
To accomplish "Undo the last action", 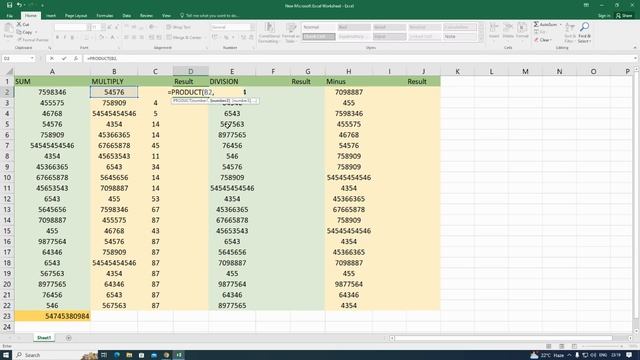I will (x=19, y=5).
